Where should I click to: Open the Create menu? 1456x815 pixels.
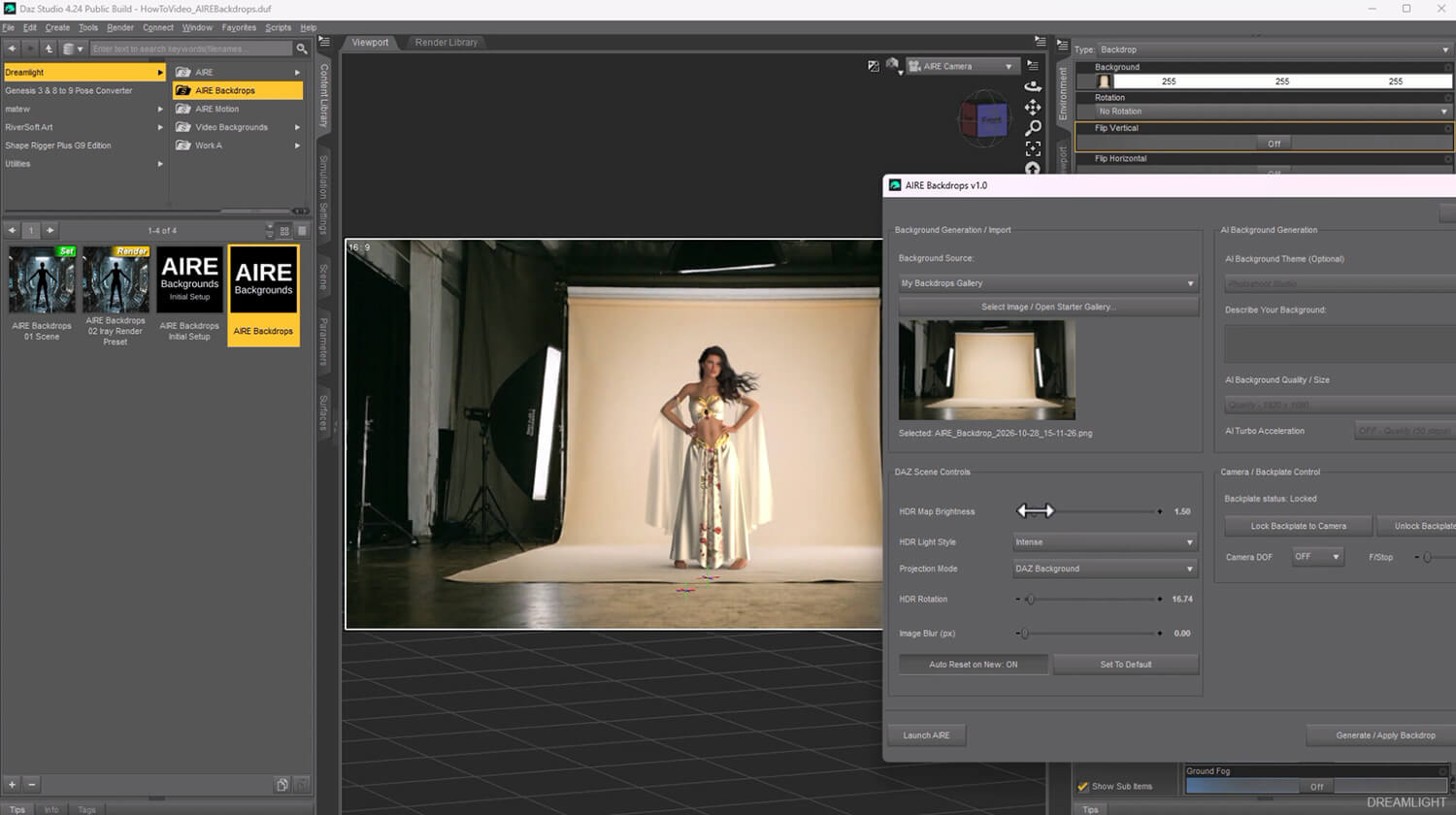click(57, 27)
